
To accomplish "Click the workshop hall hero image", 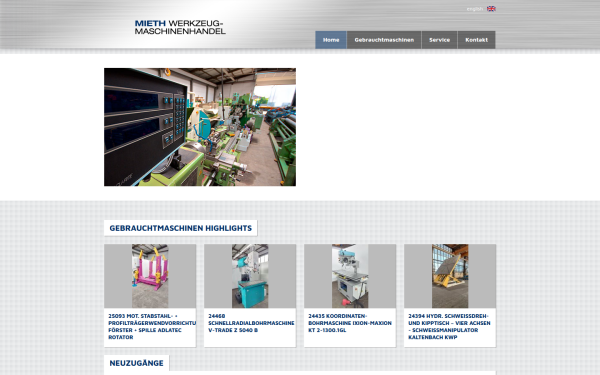I will (200, 127).
